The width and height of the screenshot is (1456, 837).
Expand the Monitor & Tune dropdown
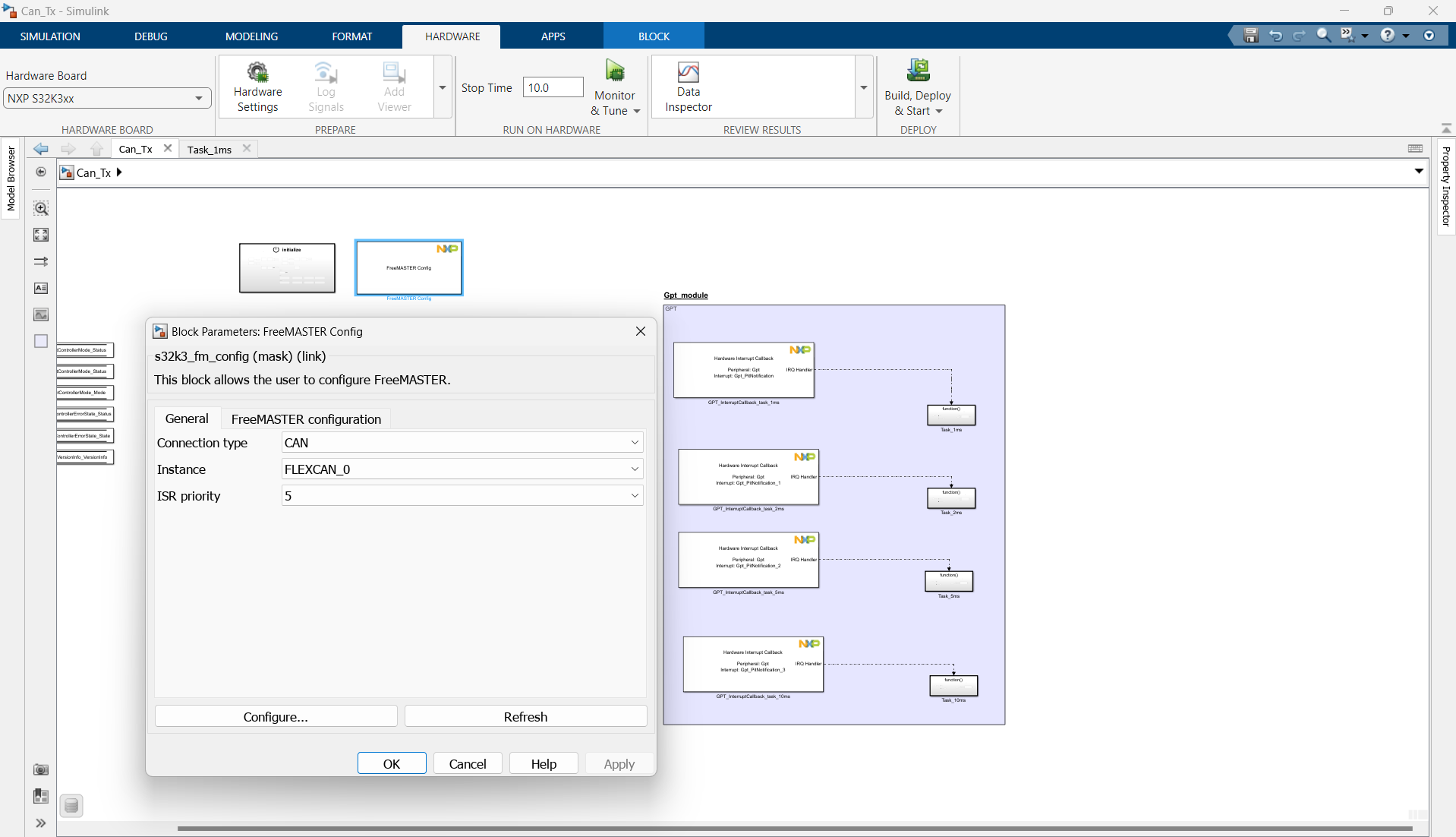(636, 111)
